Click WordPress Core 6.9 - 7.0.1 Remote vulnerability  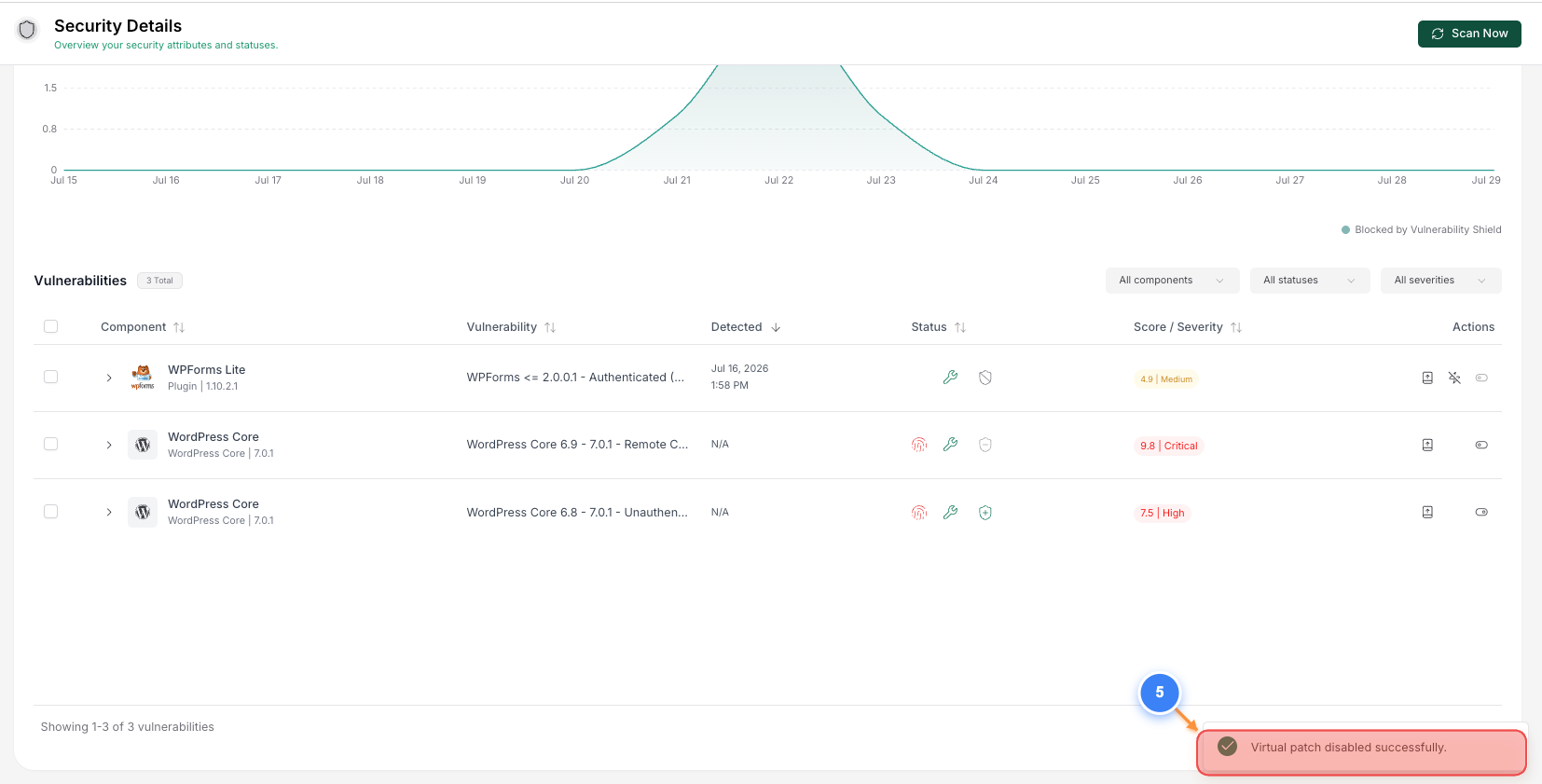pos(577,445)
